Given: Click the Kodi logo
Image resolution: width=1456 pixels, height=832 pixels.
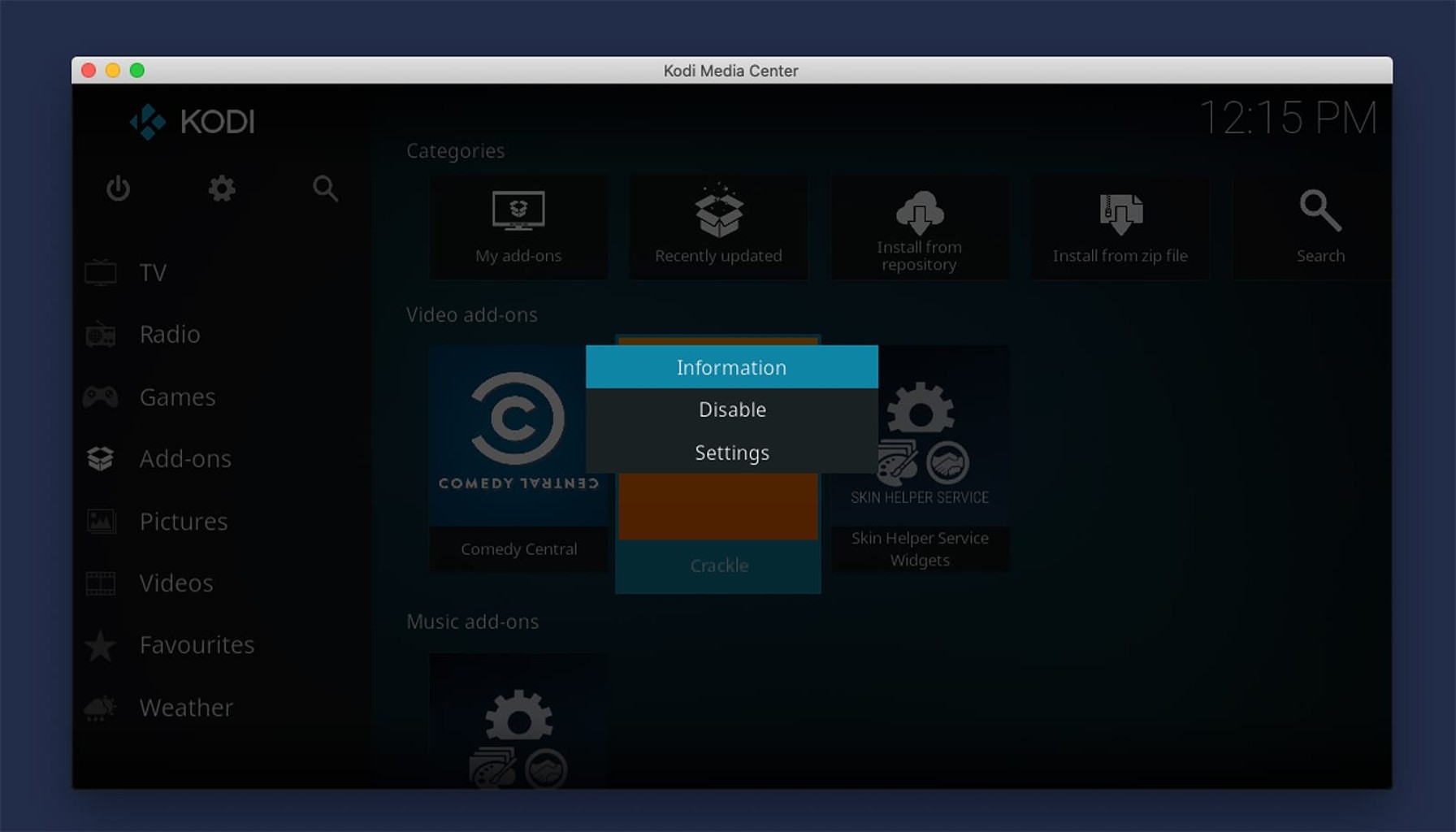Looking at the screenshot, I should coord(193,122).
